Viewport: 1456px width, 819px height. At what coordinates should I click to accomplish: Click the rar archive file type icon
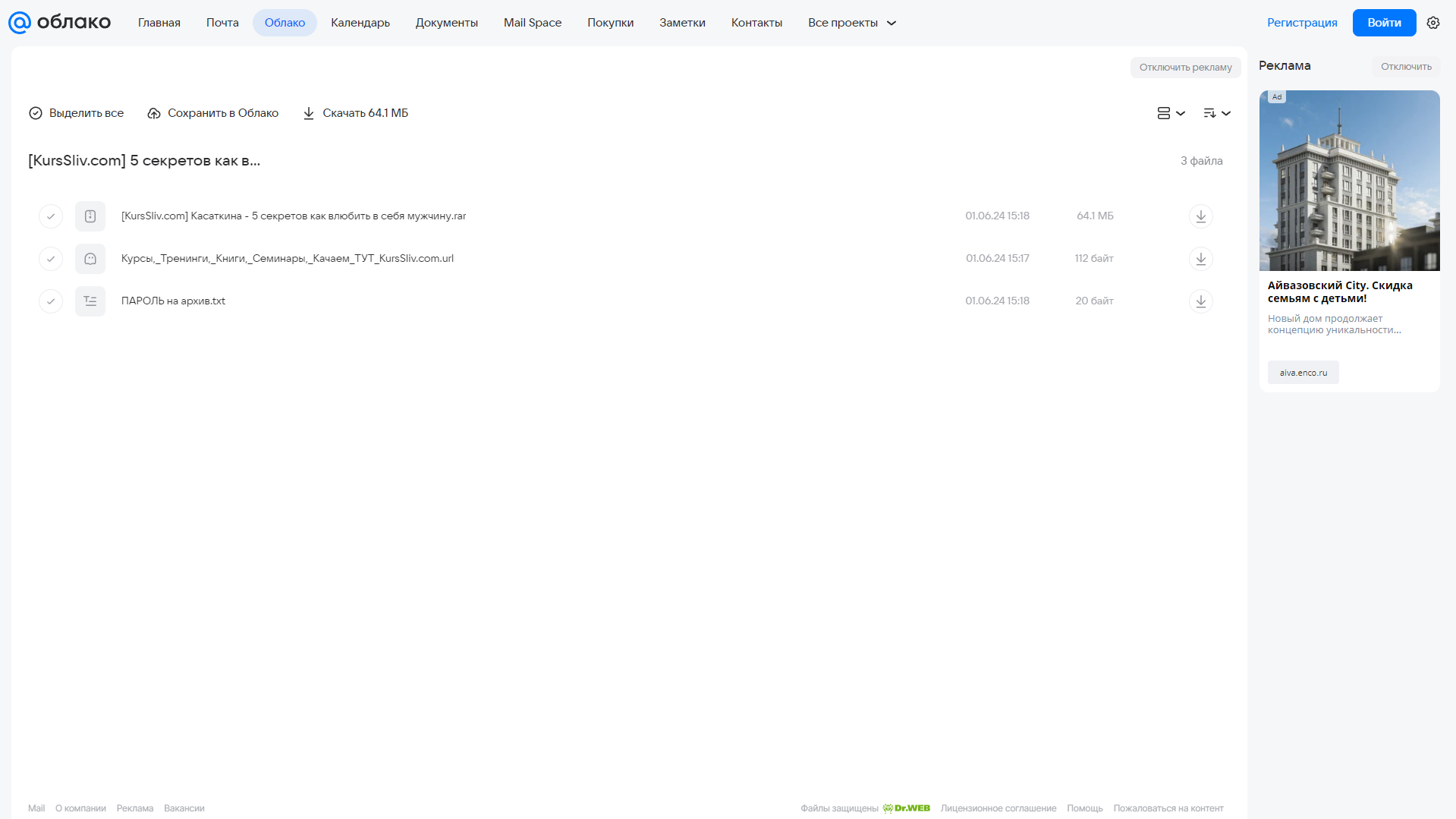(90, 216)
